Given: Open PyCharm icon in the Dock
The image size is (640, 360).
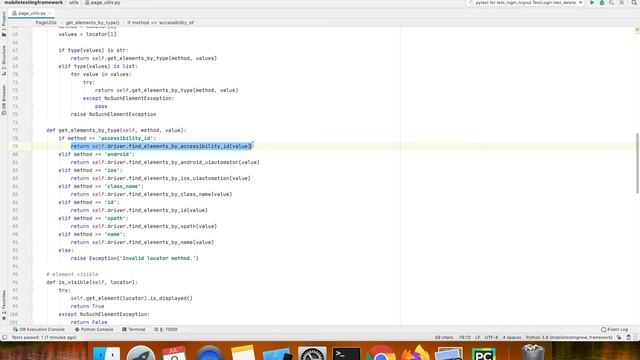Looking at the screenshot, I should (x=484, y=353).
